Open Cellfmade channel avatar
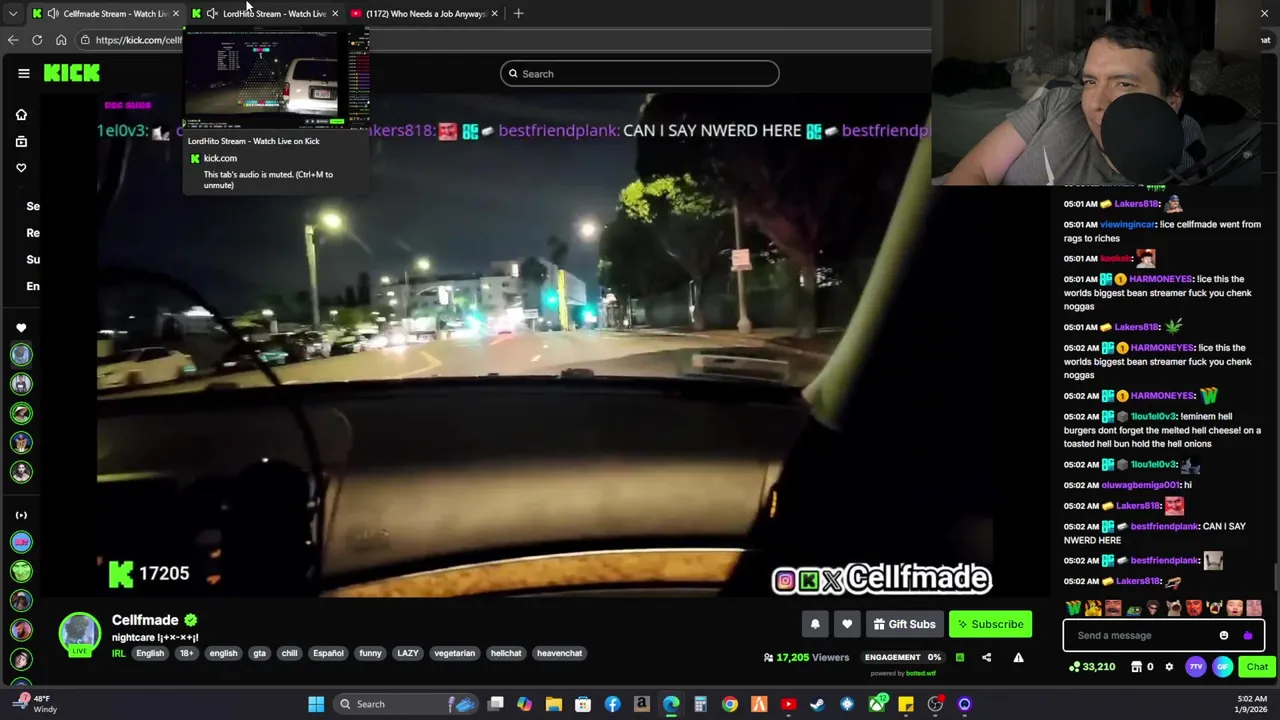1280x720 pixels. click(79, 633)
